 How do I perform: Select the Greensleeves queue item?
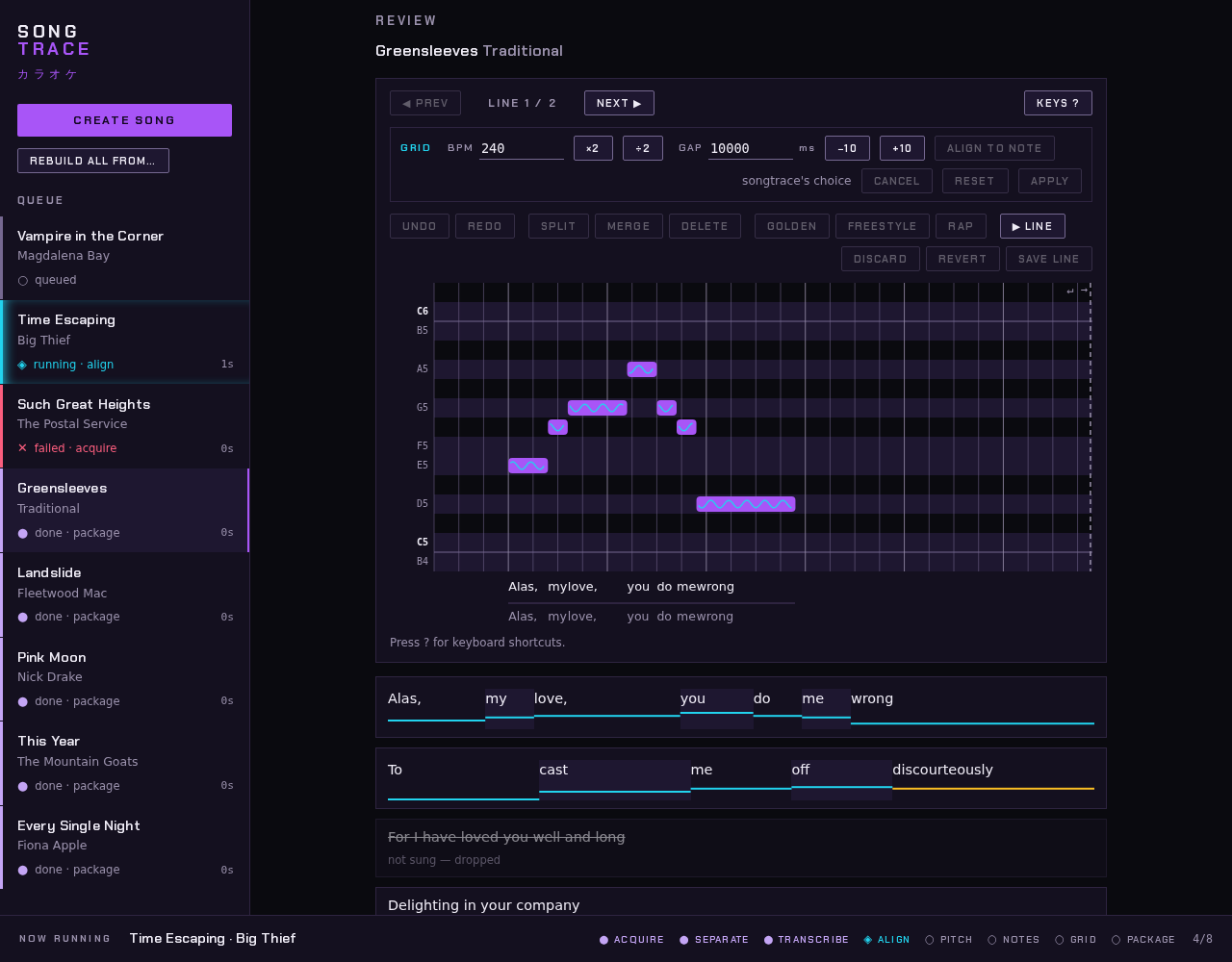(125, 510)
